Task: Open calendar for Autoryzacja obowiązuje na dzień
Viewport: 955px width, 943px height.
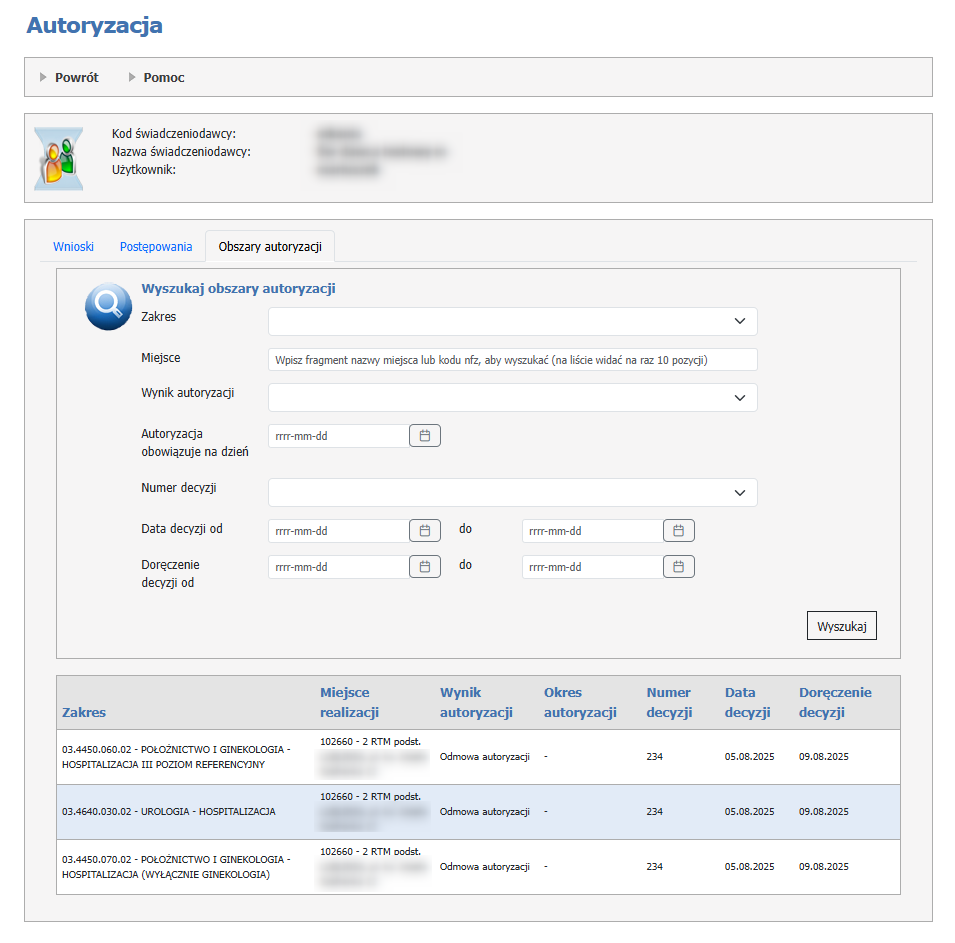Action: tap(424, 436)
